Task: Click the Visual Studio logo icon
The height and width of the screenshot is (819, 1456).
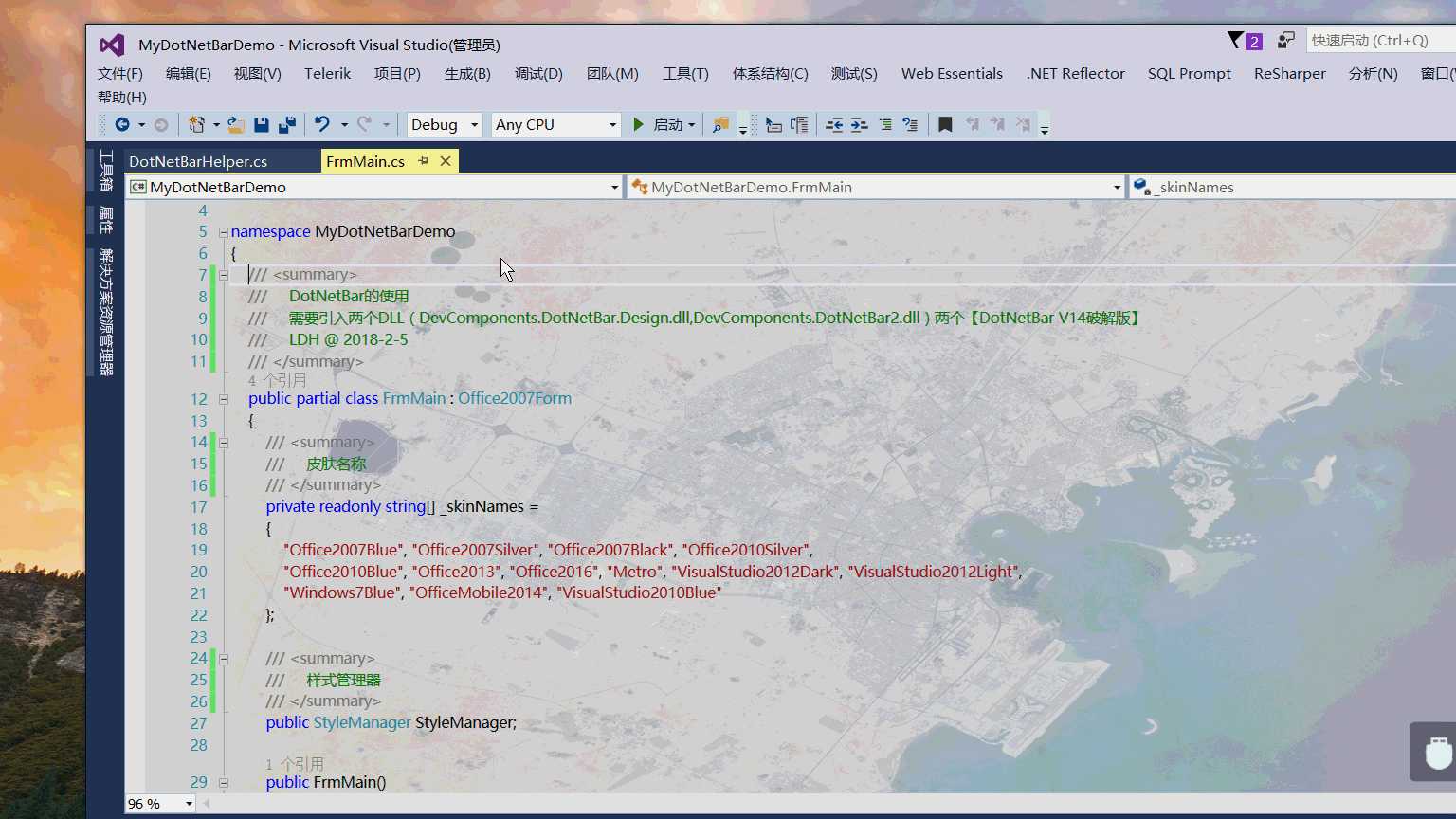Action: point(112,45)
